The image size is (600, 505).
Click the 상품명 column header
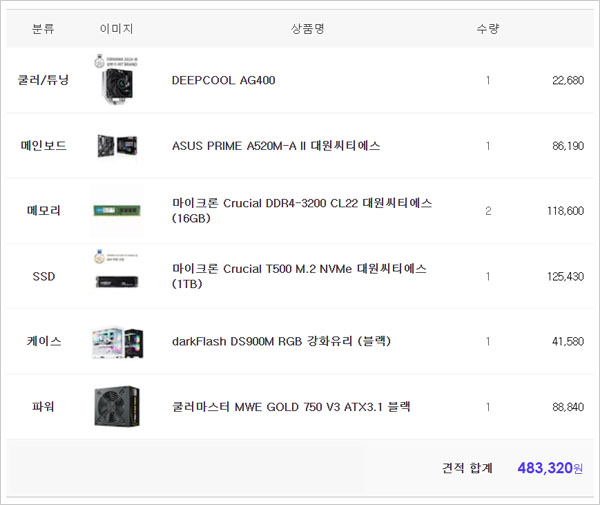point(308,29)
